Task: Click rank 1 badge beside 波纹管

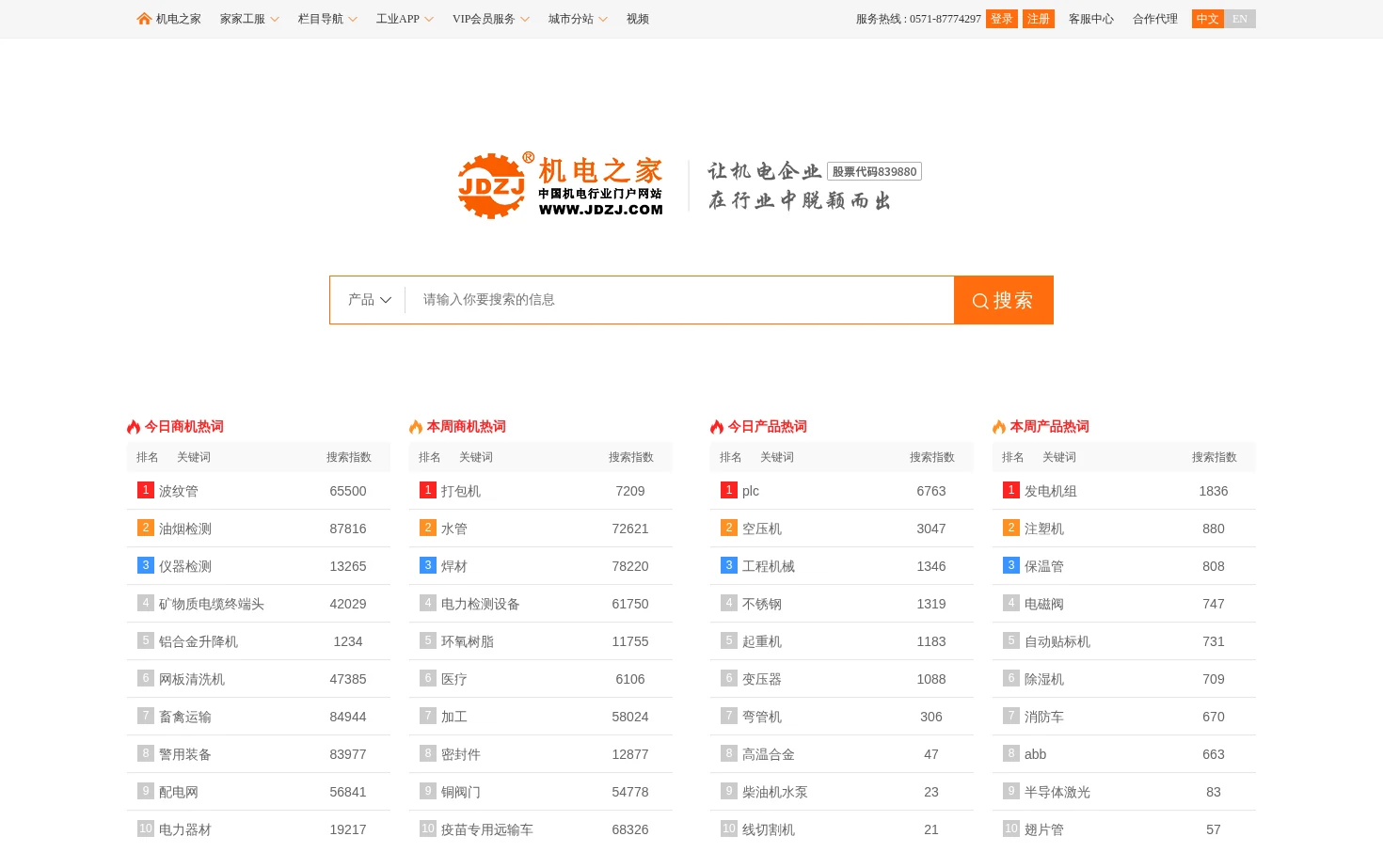Action: click(146, 490)
